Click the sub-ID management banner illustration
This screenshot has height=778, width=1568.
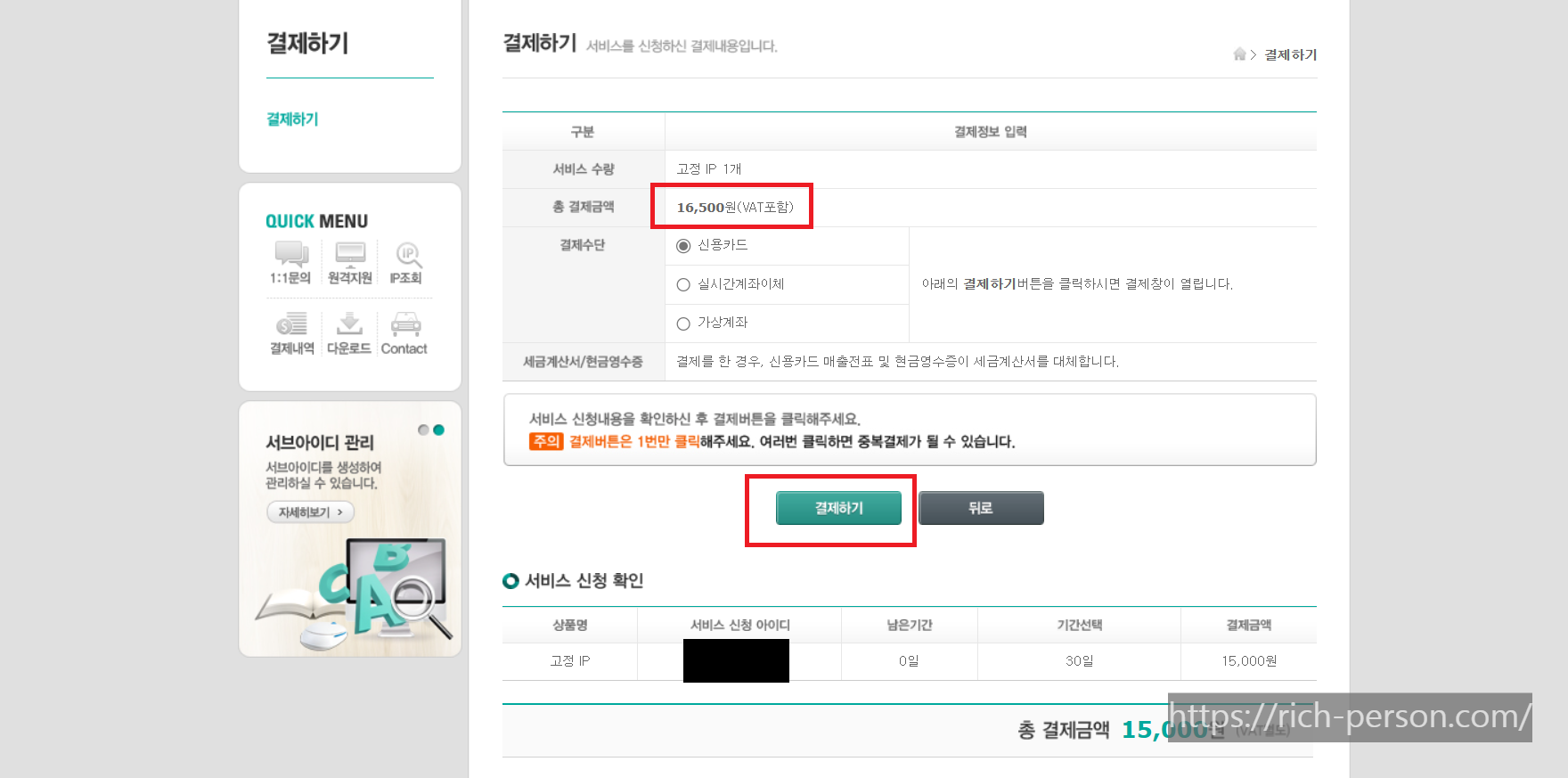point(355,593)
